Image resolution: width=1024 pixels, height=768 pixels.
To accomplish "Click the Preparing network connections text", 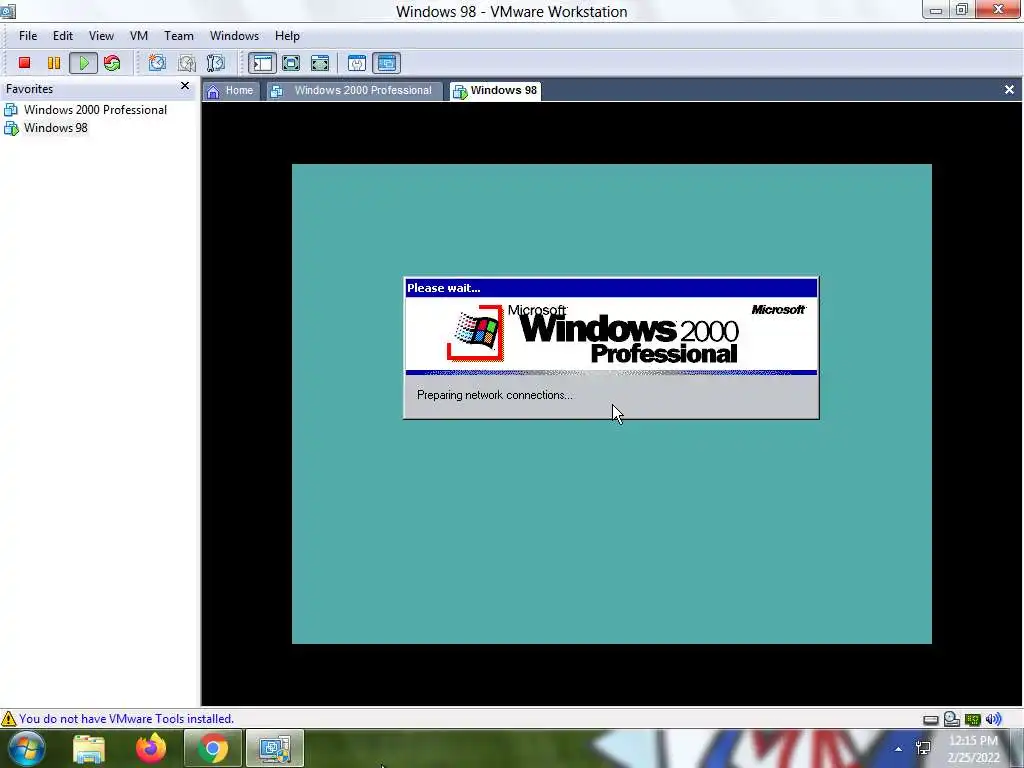I will click(x=494, y=395).
